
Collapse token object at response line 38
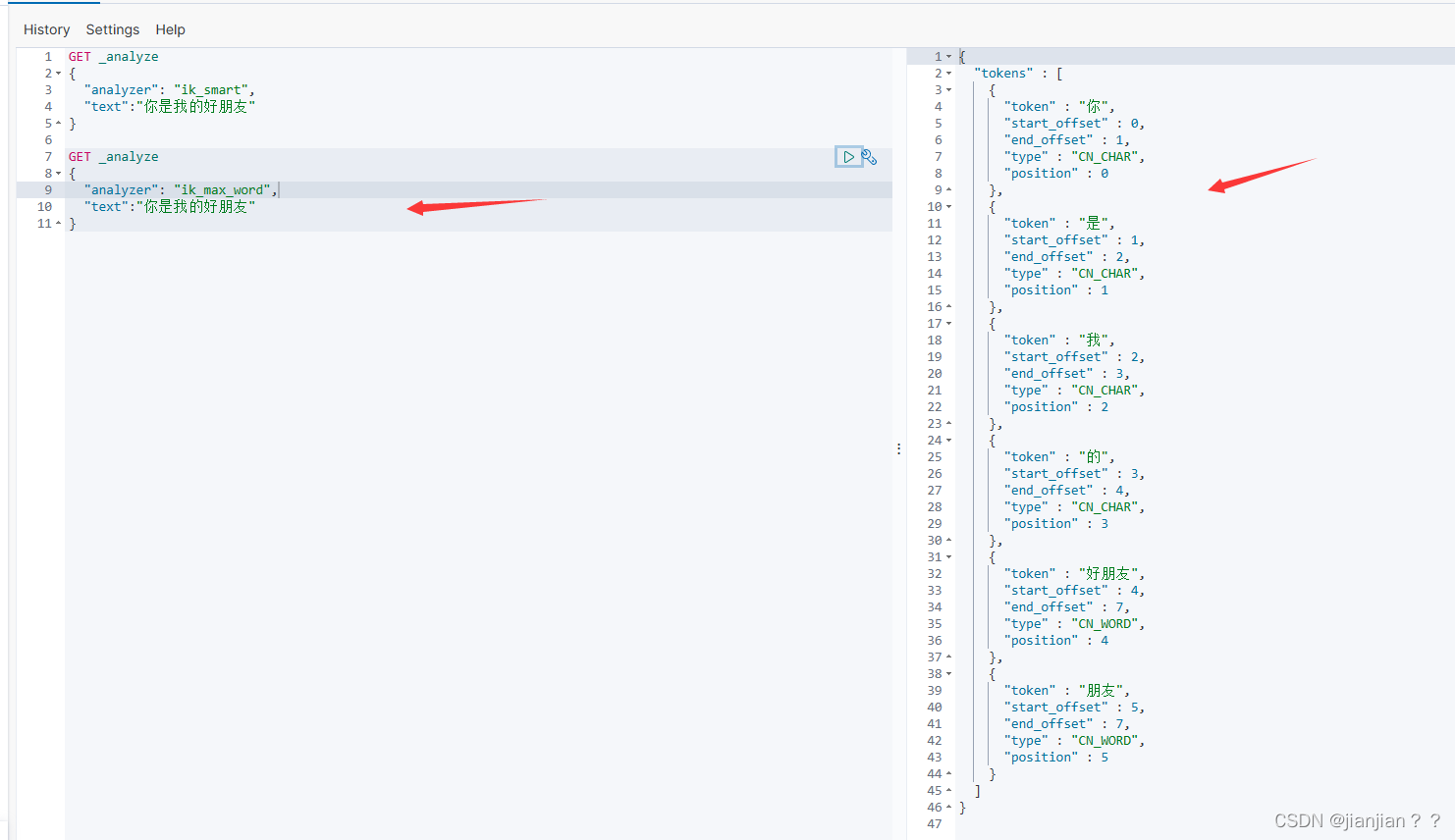click(x=948, y=674)
